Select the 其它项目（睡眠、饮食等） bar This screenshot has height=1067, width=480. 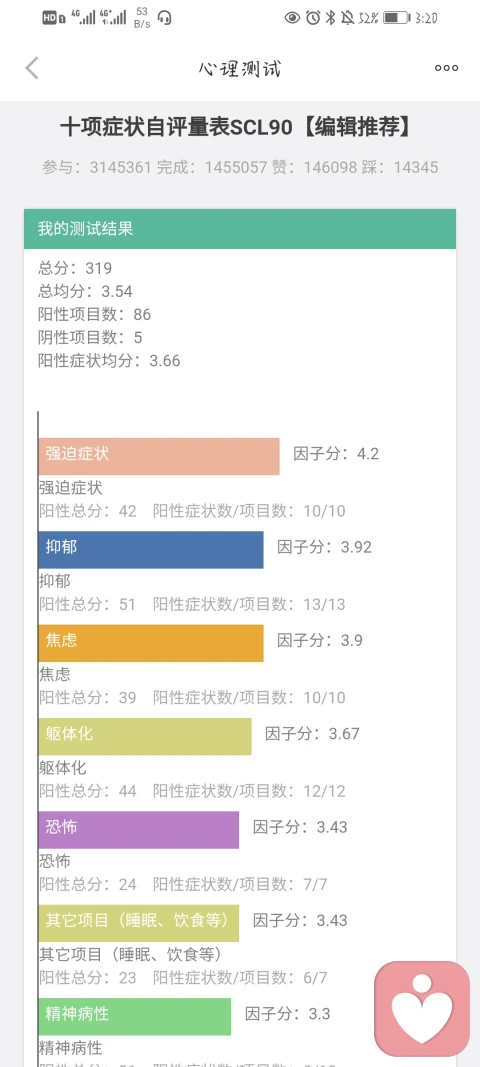(x=139, y=923)
